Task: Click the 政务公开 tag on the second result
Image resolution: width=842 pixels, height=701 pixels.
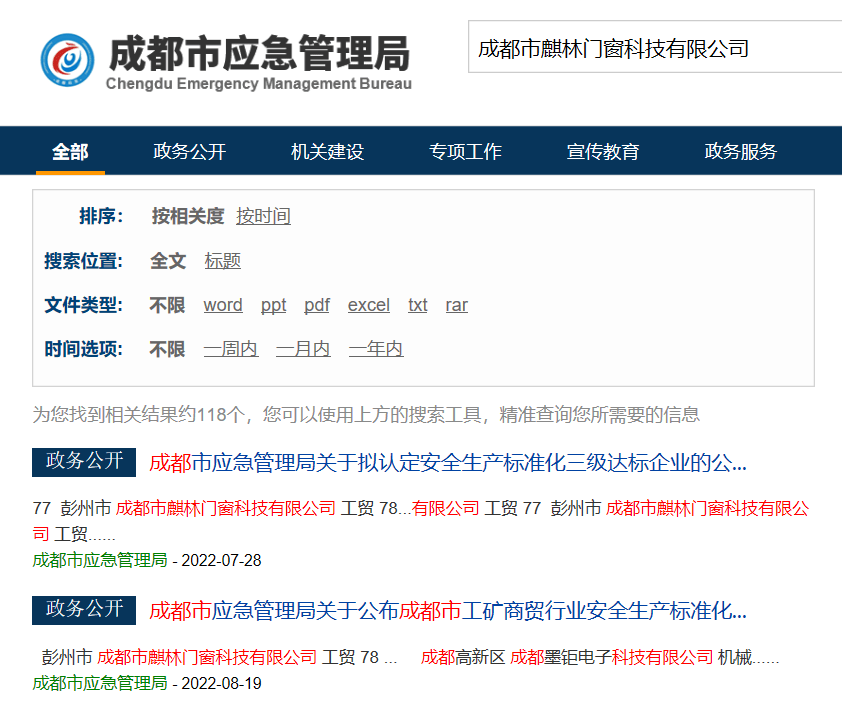Action: [x=84, y=610]
